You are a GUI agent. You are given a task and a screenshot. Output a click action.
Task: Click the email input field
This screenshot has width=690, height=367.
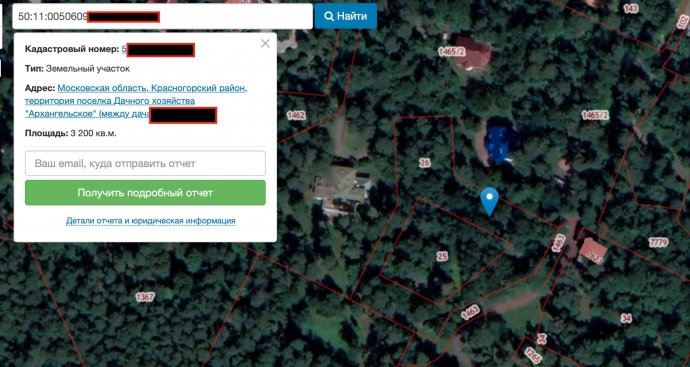pyautogui.click(x=145, y=163)
